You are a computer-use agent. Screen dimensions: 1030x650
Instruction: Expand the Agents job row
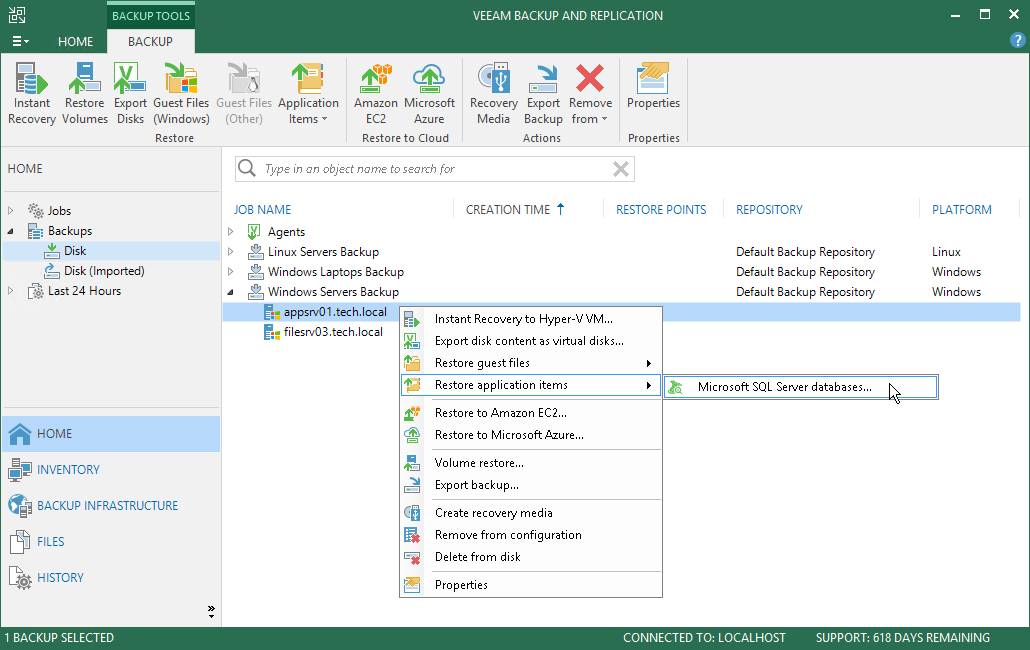pyautogui.click(x=231, y=232)
